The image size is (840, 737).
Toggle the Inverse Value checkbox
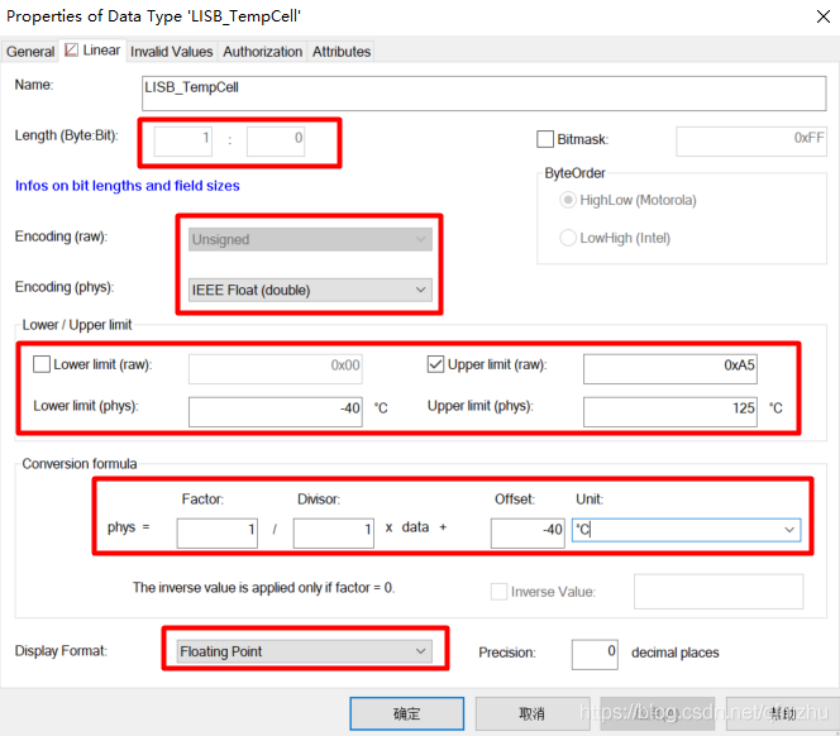point(499,592)
